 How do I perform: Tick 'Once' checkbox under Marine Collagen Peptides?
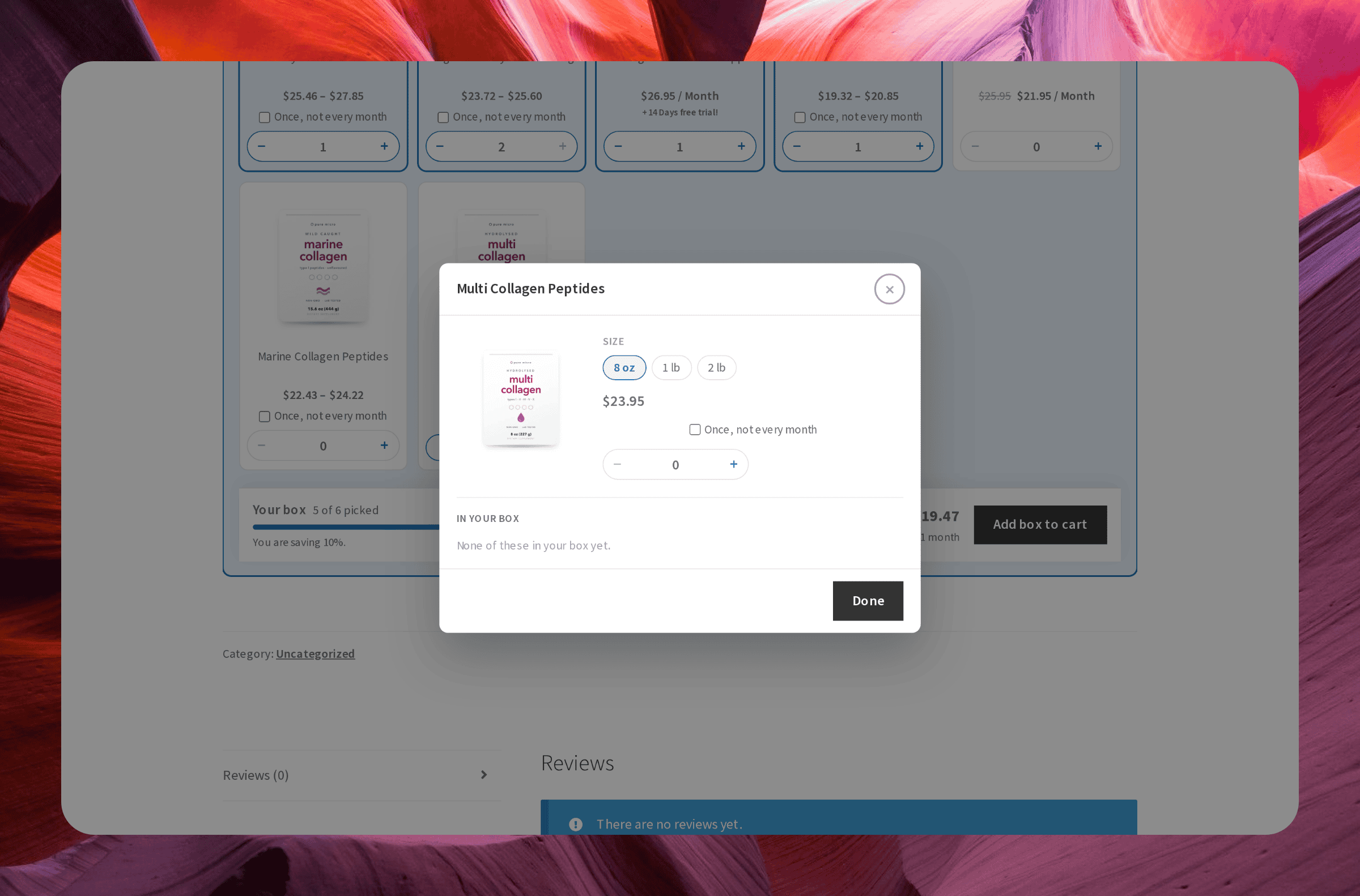(x=264, y=417)
